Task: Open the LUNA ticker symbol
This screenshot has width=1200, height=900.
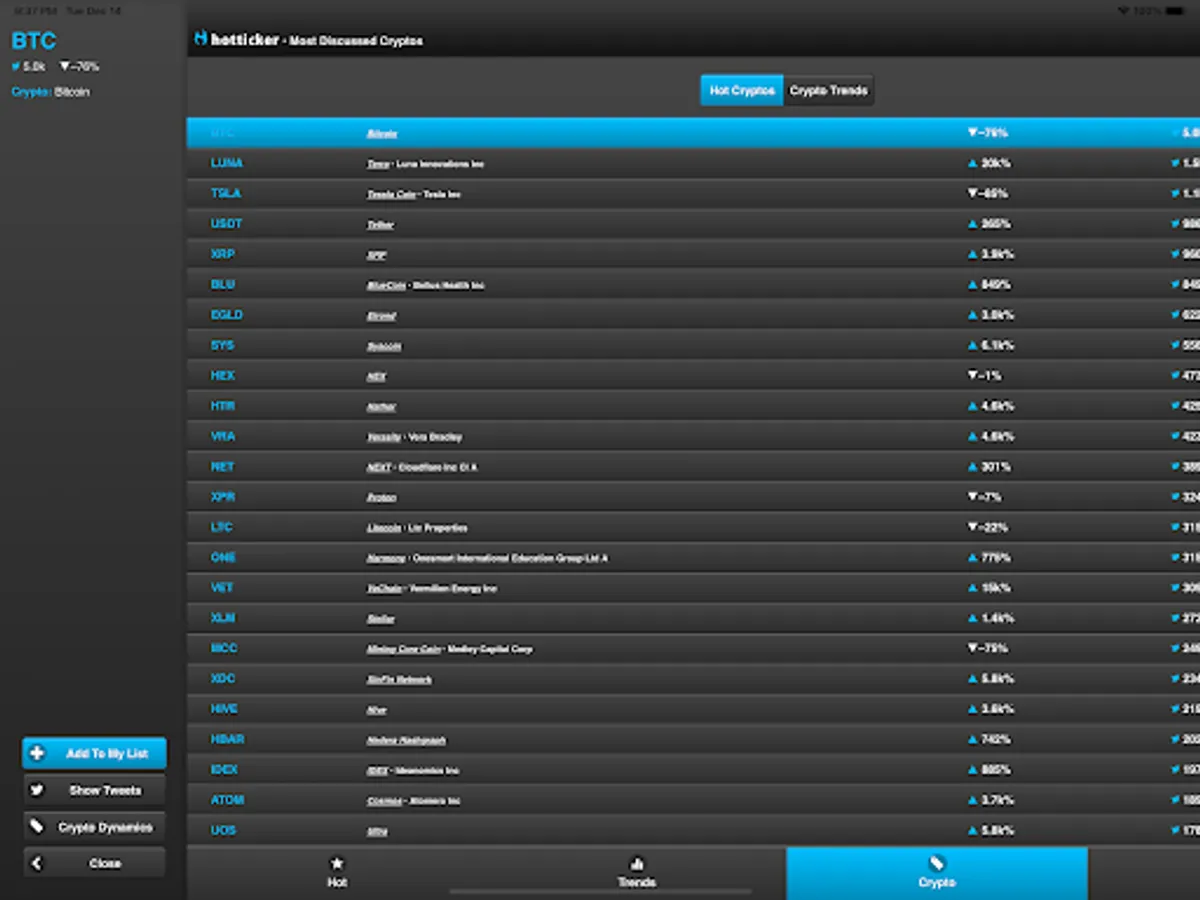Action: pyautogui.click(x=227, y=163)
